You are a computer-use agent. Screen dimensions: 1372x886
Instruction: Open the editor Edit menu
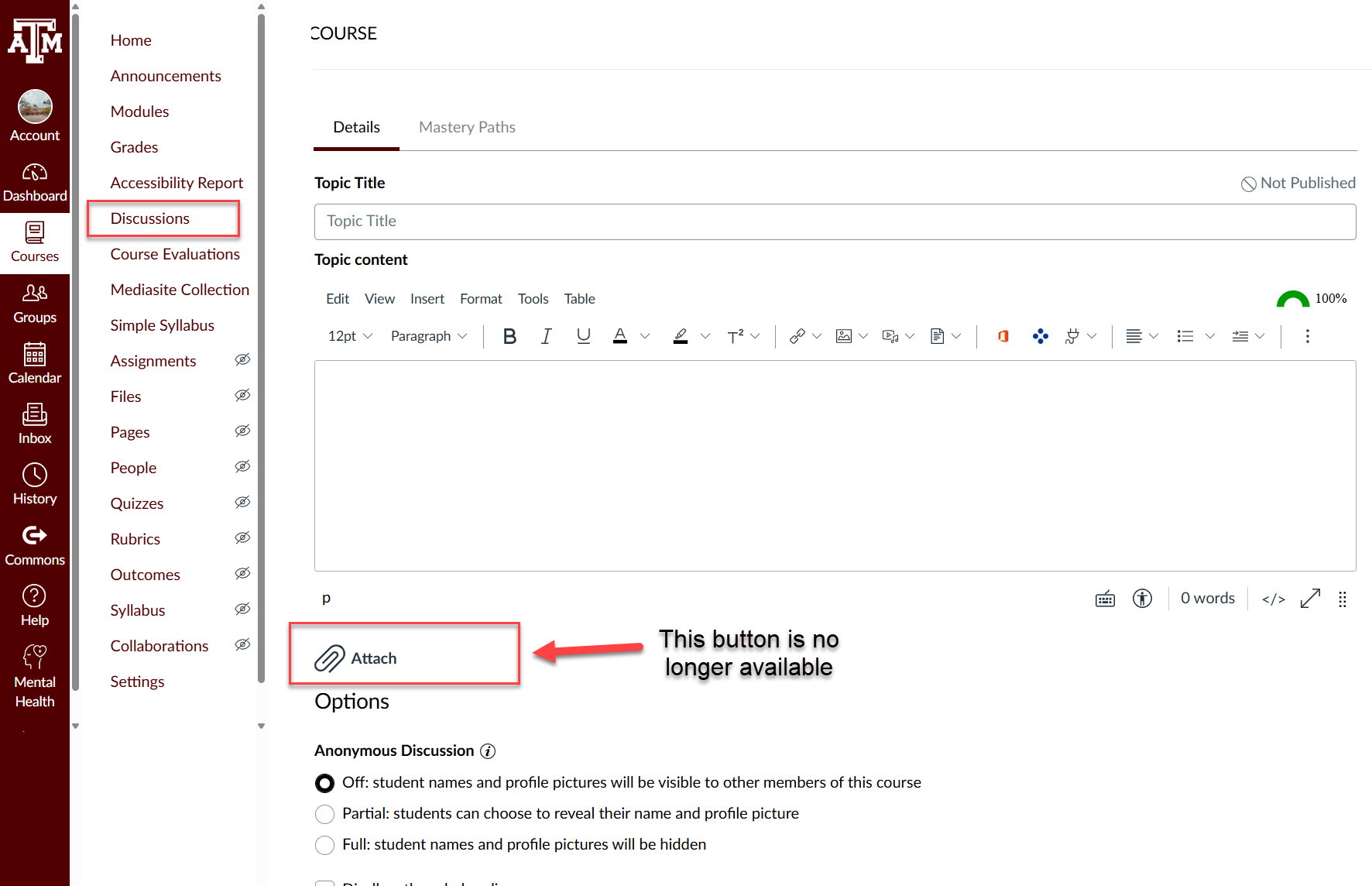[x=338, y=299]
